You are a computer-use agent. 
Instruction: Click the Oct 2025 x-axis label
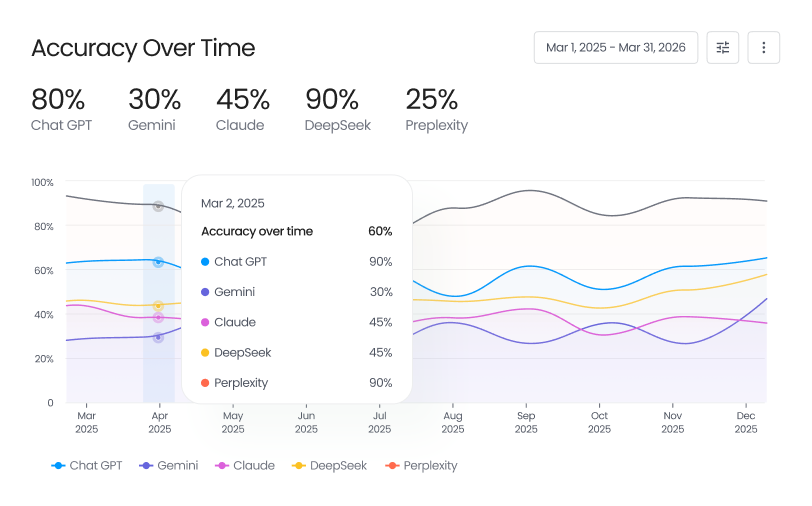(x=599, y=422)
